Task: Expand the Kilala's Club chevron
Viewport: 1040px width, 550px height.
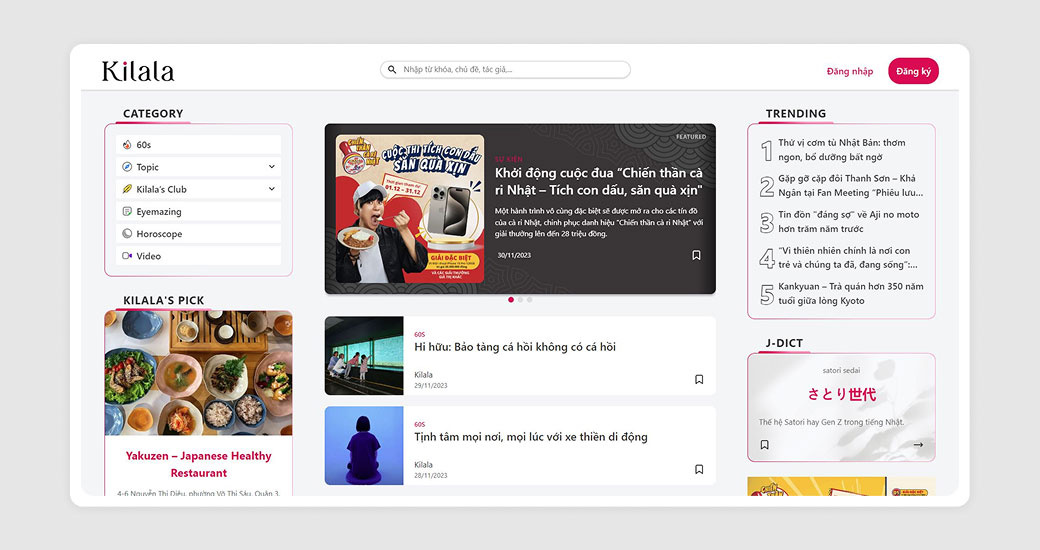Action: (271, 189)
